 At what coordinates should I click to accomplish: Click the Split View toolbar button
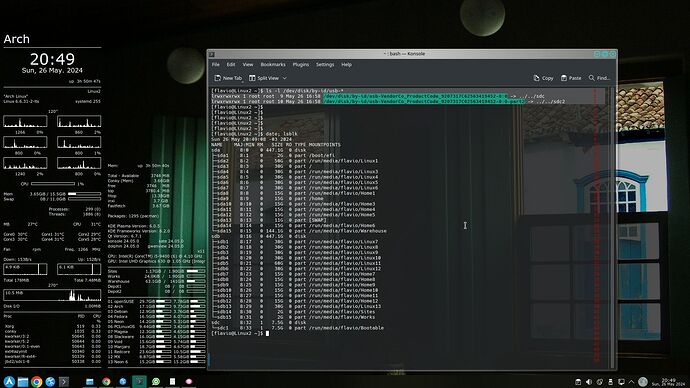pos(264,78)
